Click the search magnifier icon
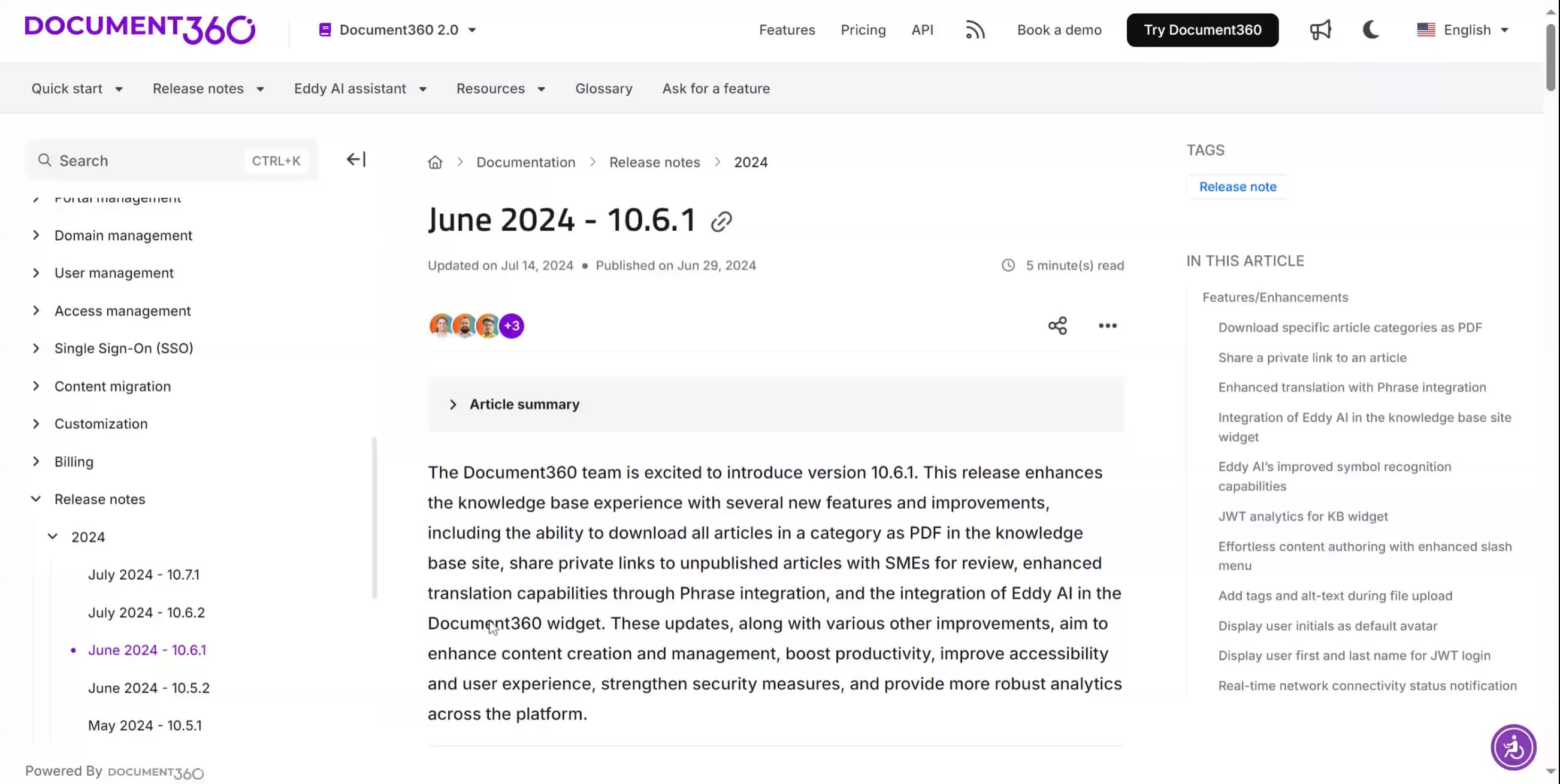The width and height of the screenshot is (1560, 784). coord(44,160)
